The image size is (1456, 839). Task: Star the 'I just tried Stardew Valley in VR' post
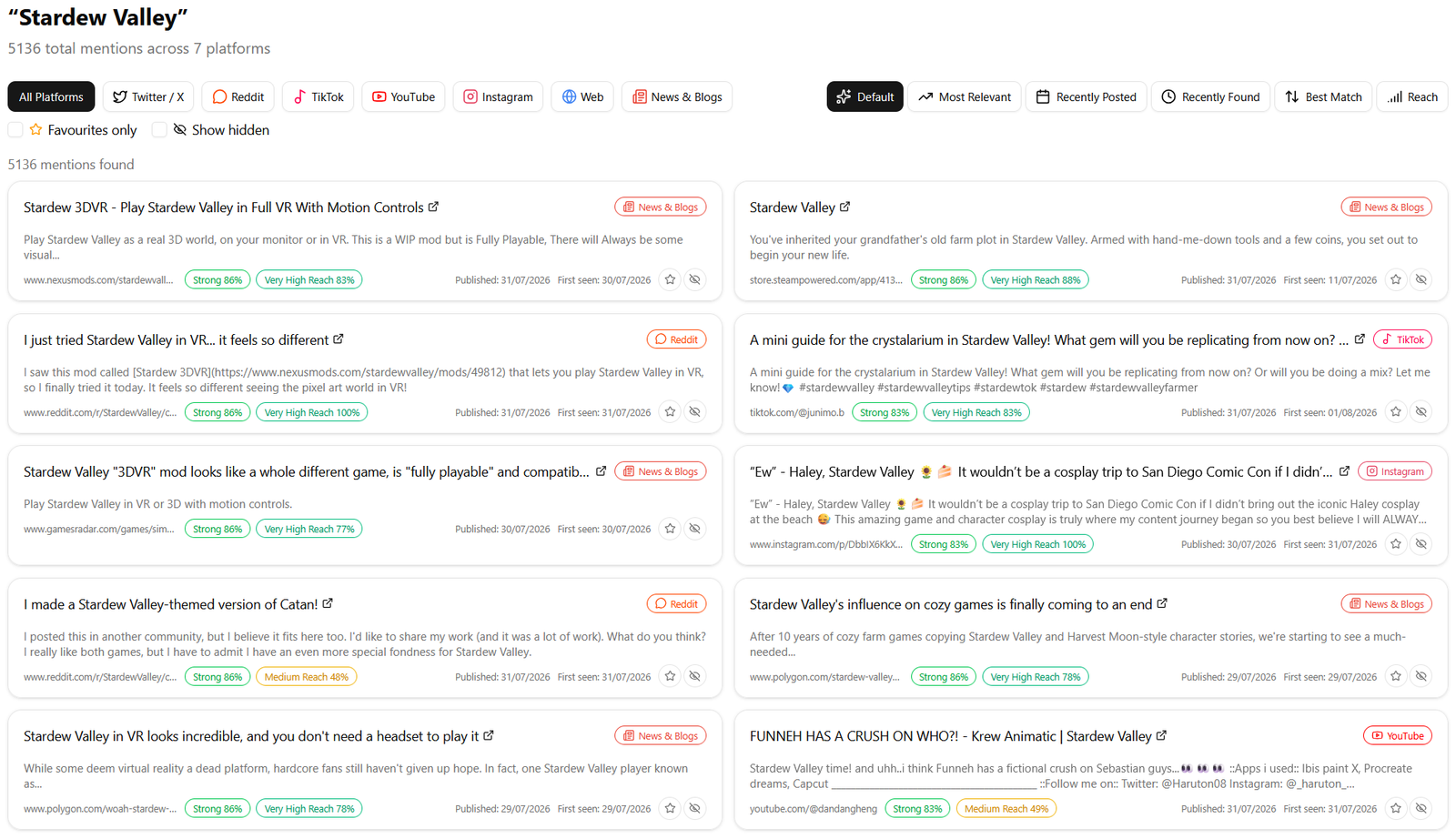pyautogui.click(x=671, y=412)
